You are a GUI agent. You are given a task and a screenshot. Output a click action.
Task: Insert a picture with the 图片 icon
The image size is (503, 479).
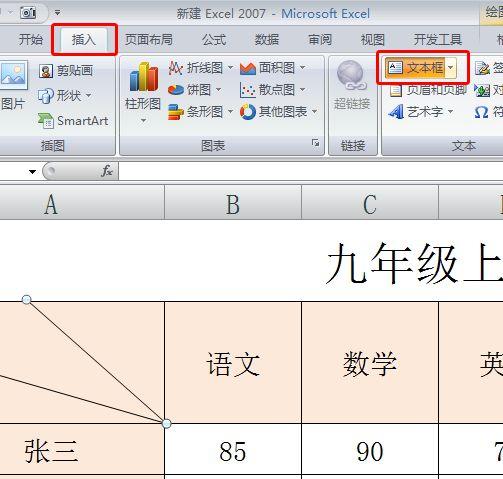pos(13,75)
